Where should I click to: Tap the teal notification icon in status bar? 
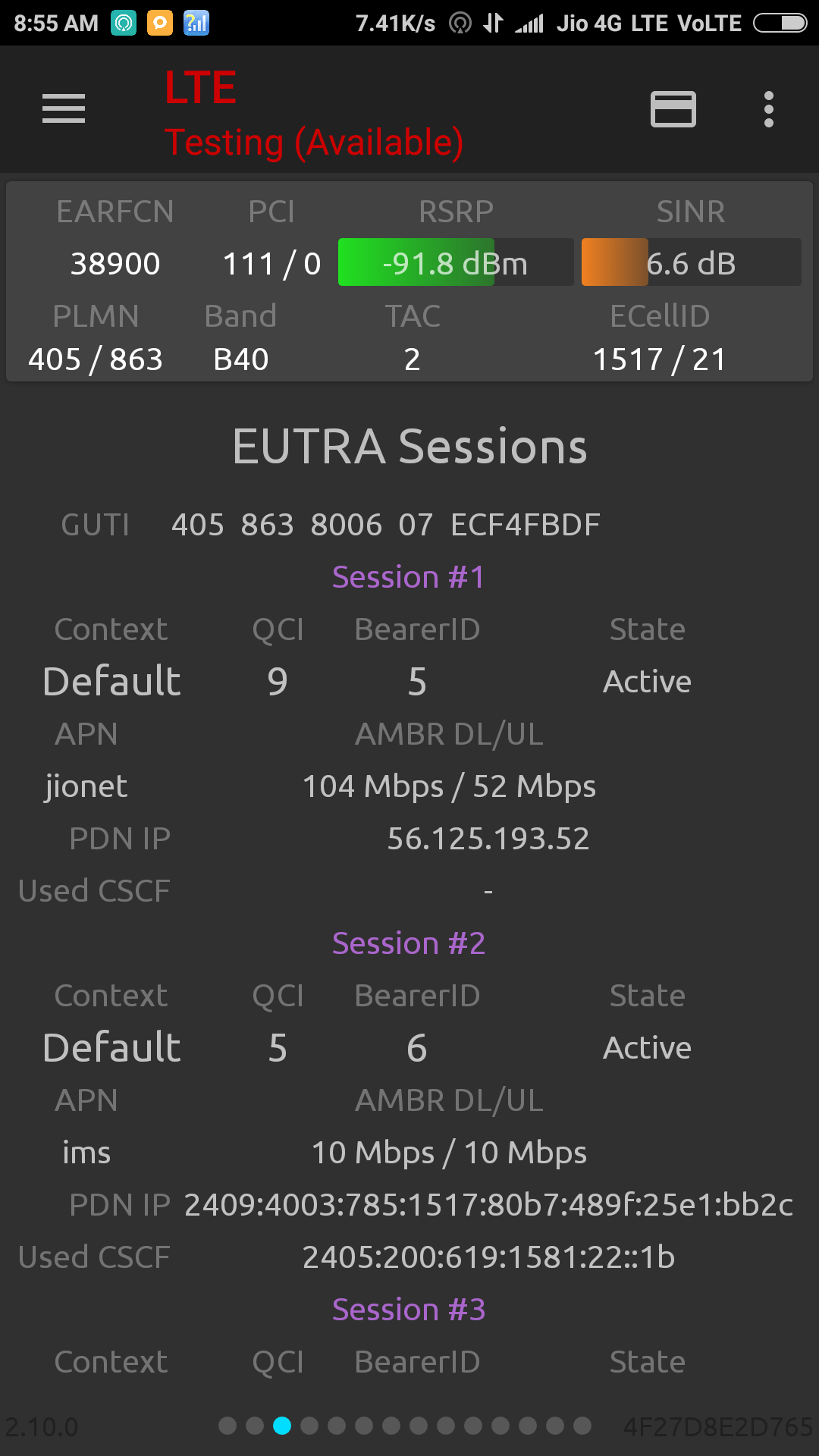point(123,24)
